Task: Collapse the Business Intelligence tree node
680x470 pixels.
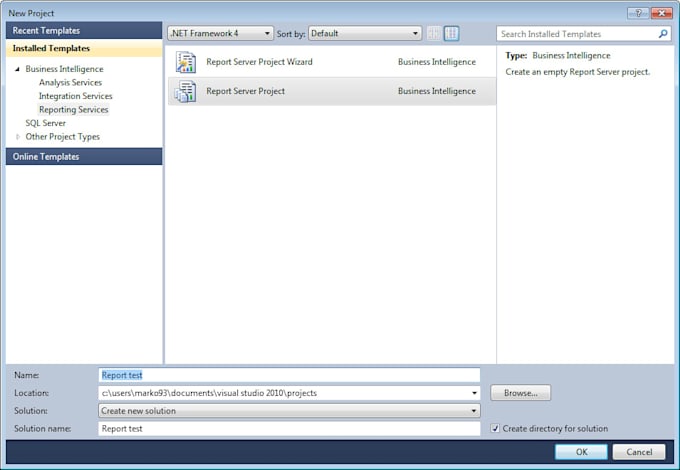Action: click(x=17, y=69)
